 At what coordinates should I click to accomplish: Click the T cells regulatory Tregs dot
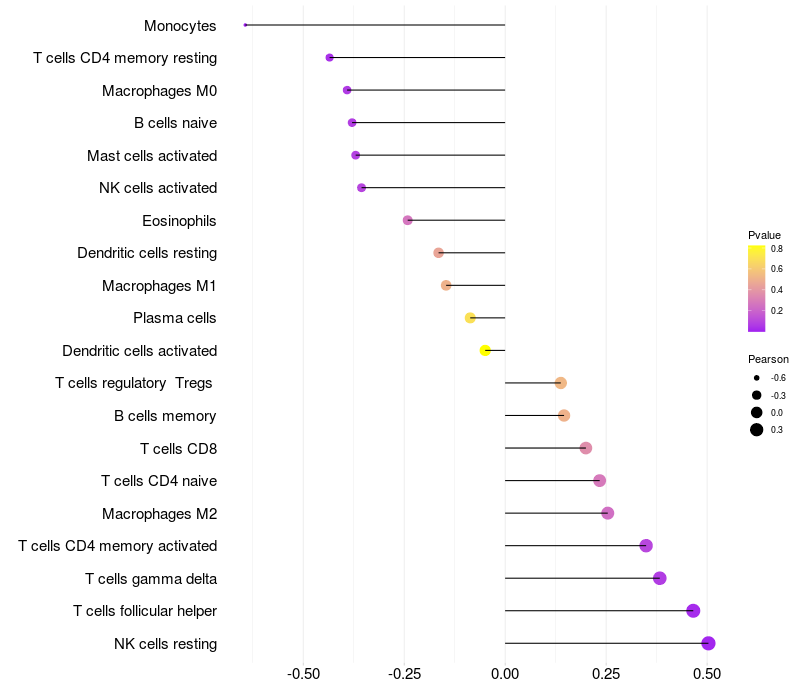pos(560,383)
